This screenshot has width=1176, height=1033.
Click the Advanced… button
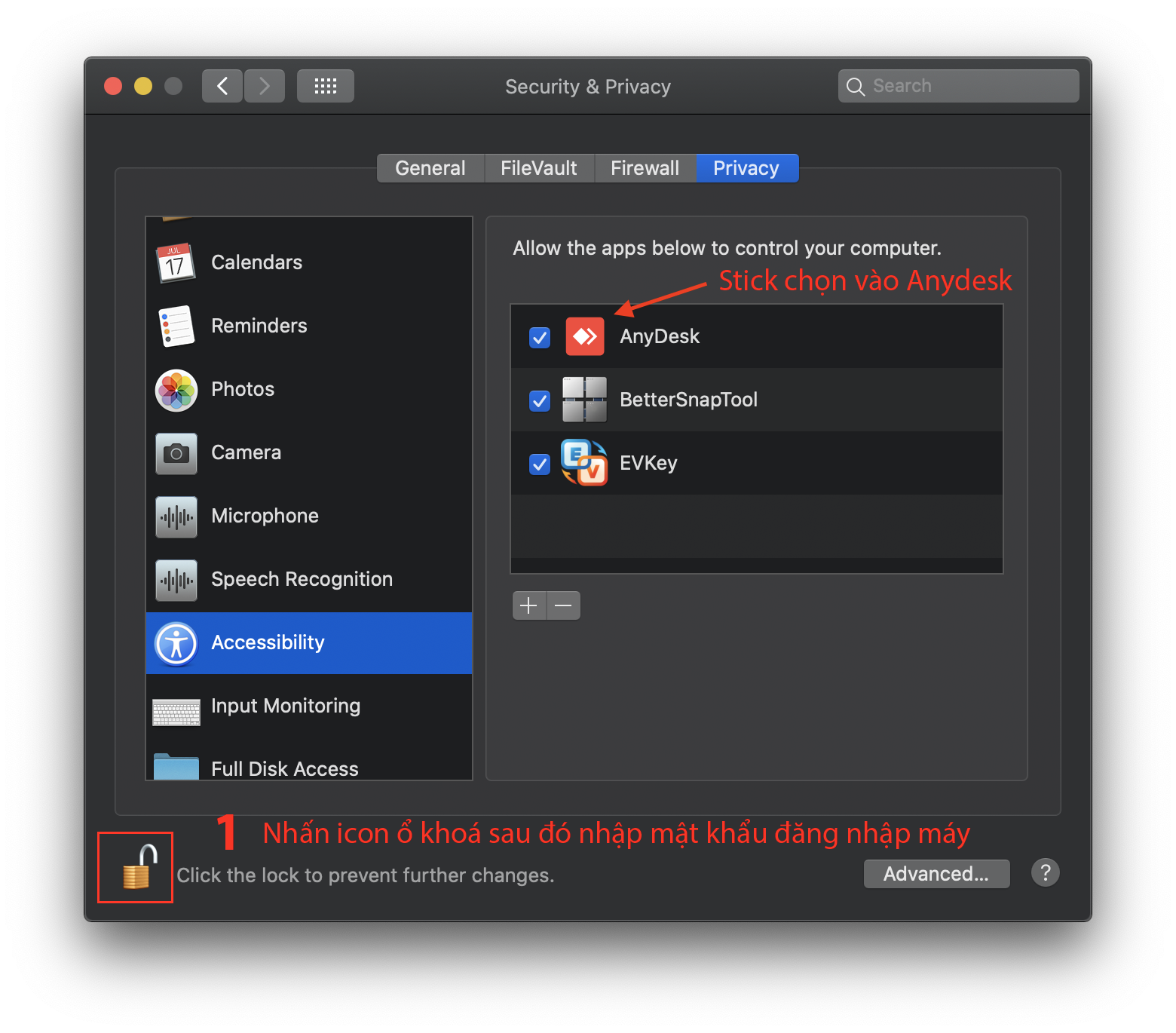click(x=936, y=874)
